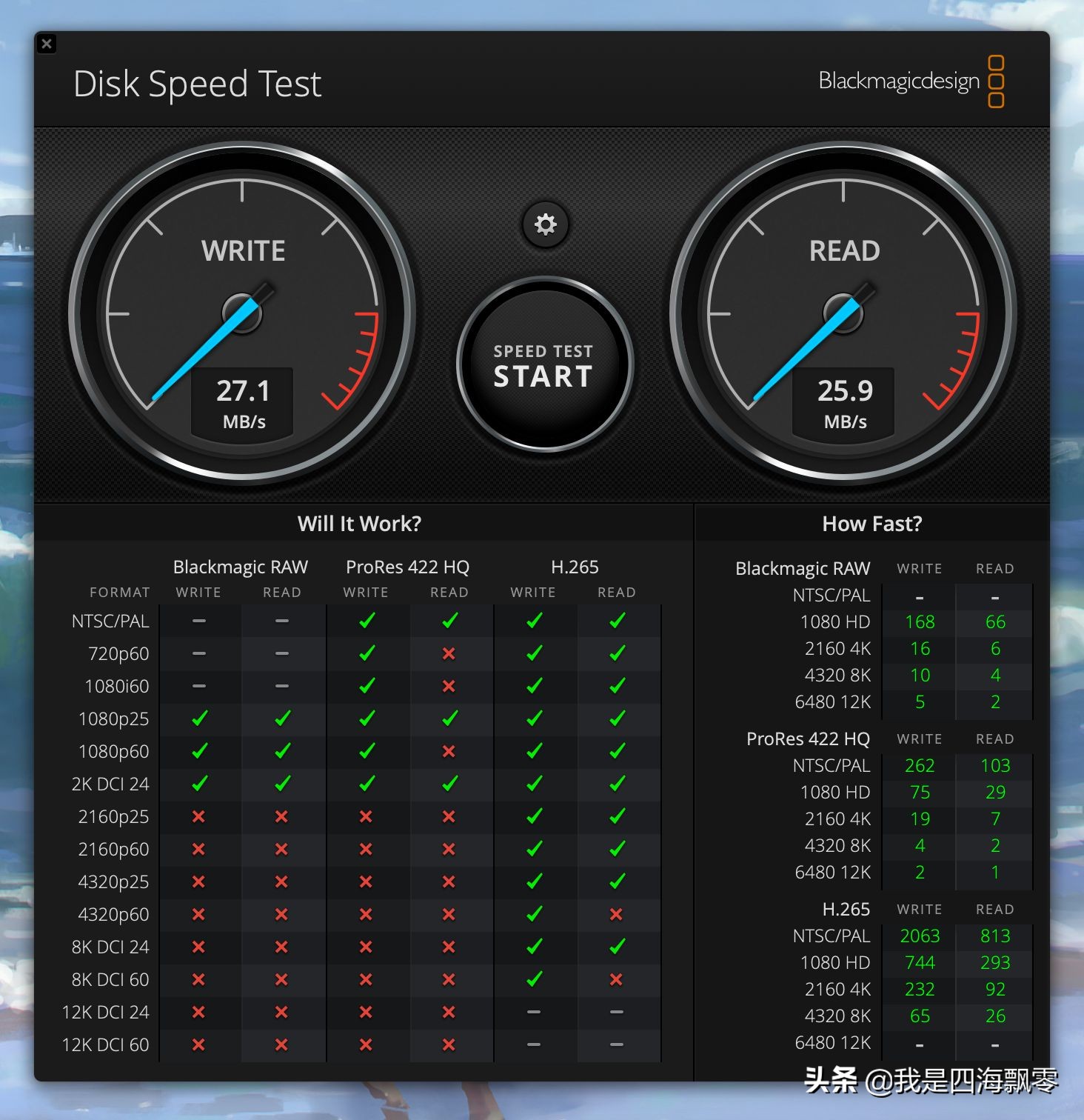Click ProRes 422 HQ read red X for 720p60
The height and width of the screenshot is (1120, 1084).
449,653
